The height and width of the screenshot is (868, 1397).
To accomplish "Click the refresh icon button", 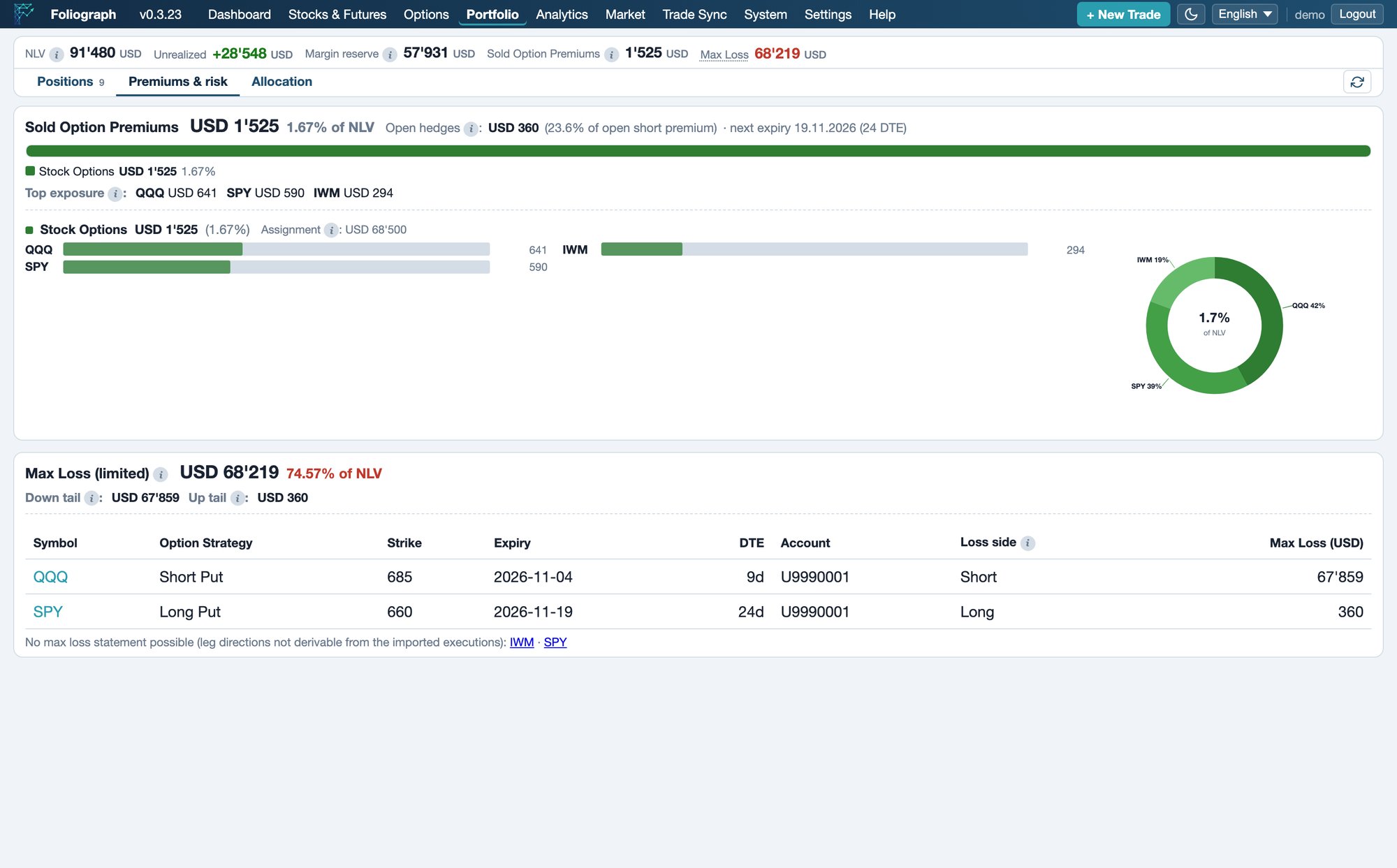I will click(x=1357, y=82).
